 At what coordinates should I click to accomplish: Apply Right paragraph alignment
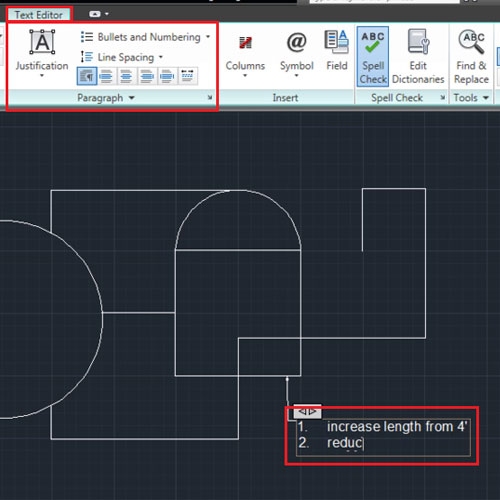click(147, 76)
